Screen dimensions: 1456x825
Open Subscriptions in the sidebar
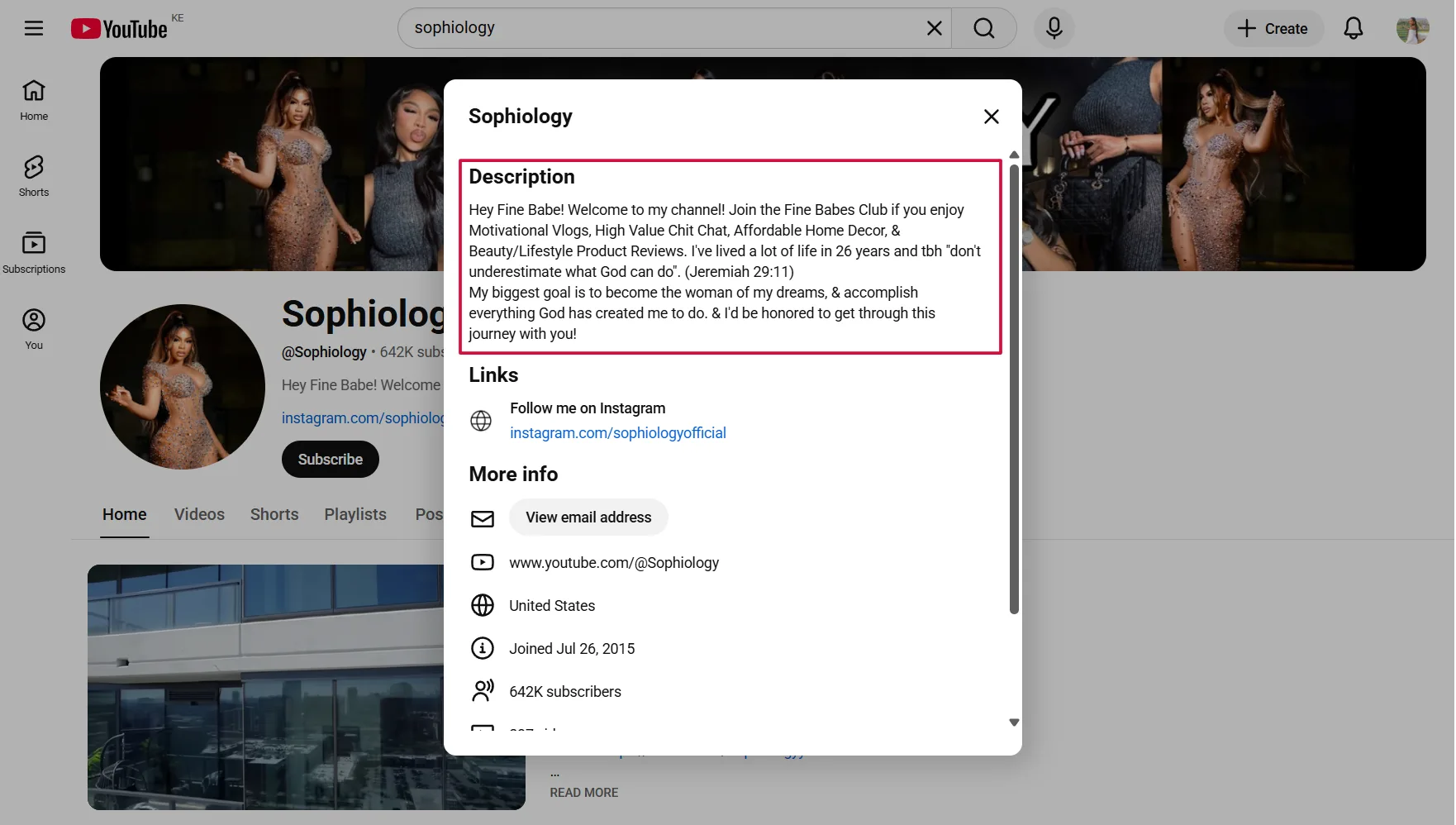[34, 253]
